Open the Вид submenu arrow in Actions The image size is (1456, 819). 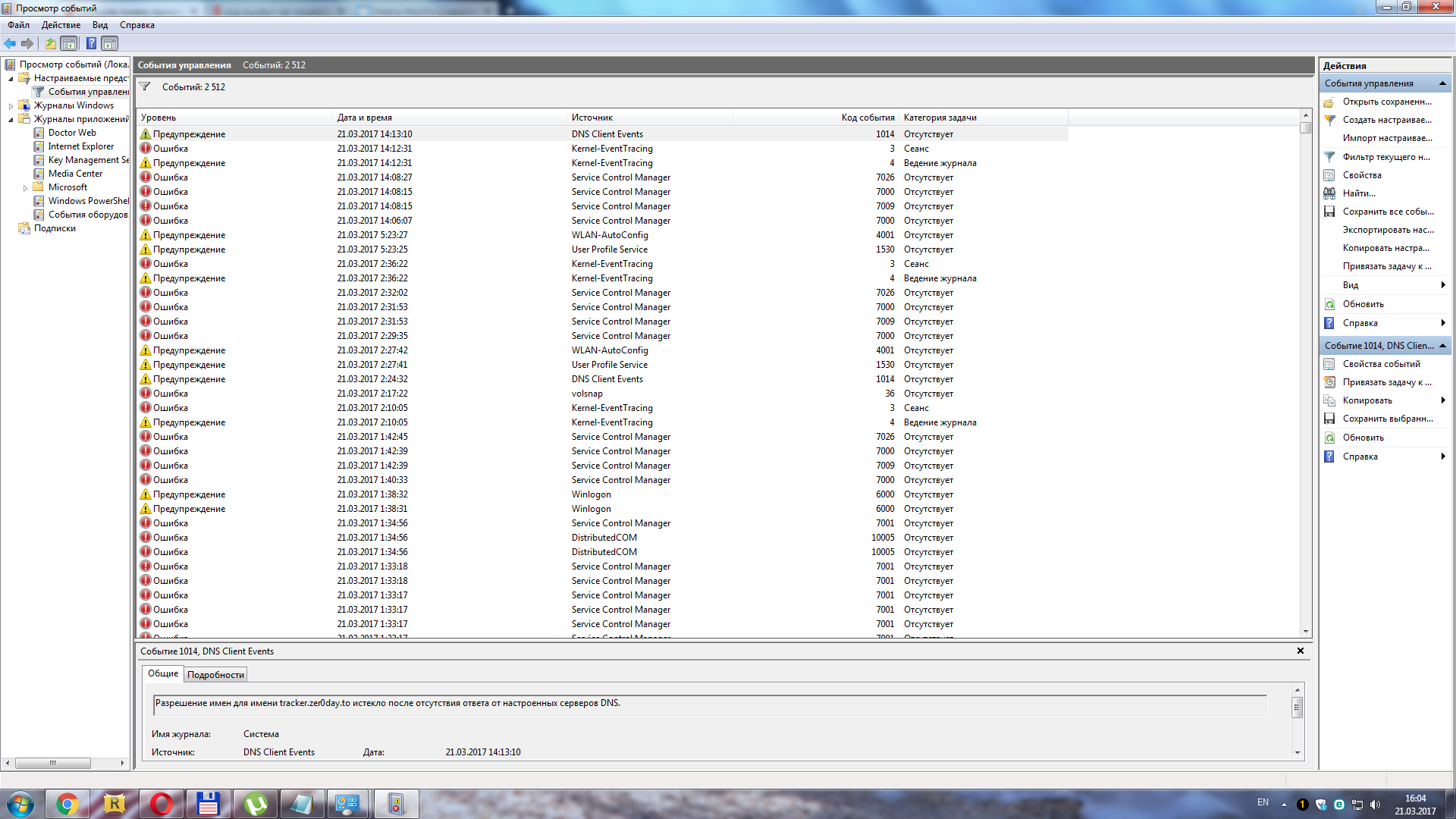point(1442,285)
